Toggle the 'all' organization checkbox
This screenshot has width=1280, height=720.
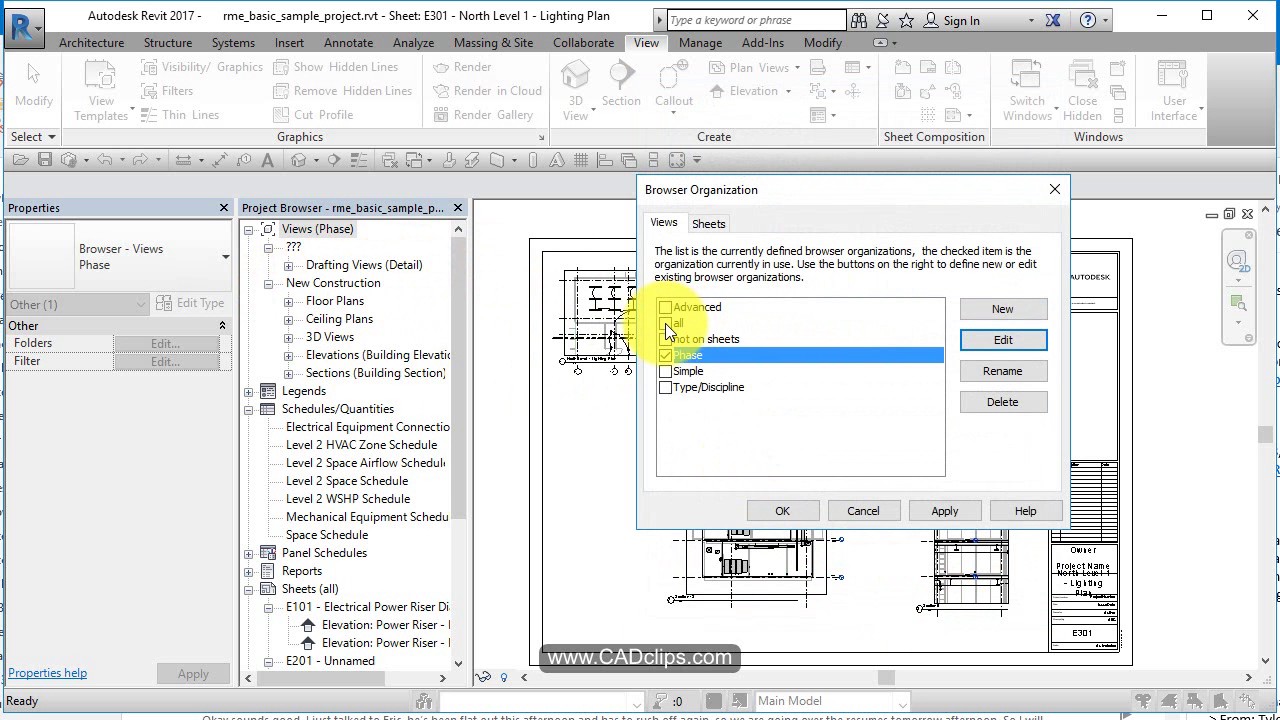[x=665, y=323]
